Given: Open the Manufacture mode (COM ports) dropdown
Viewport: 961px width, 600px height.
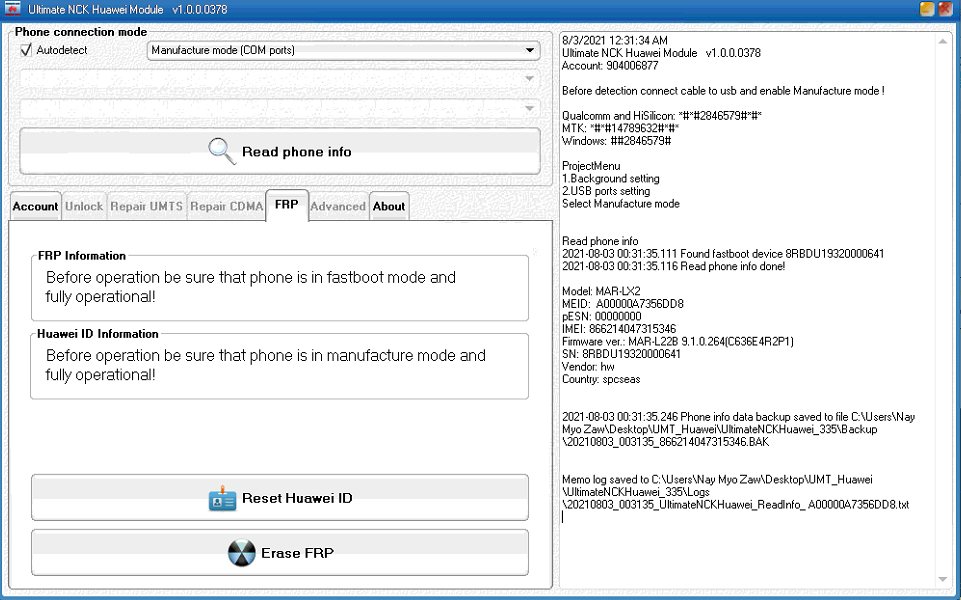Looking at the screenshot, I should coord(343,50).
